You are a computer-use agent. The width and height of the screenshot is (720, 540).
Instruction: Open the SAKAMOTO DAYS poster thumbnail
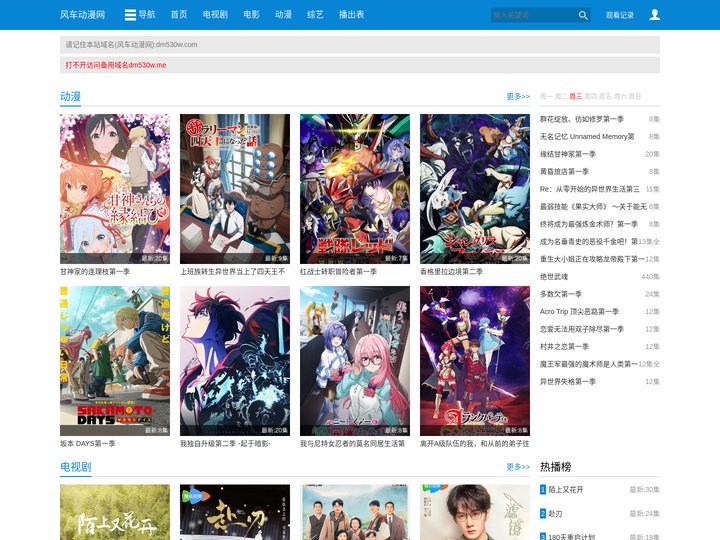pyautogui.click(x=115, y=361)
